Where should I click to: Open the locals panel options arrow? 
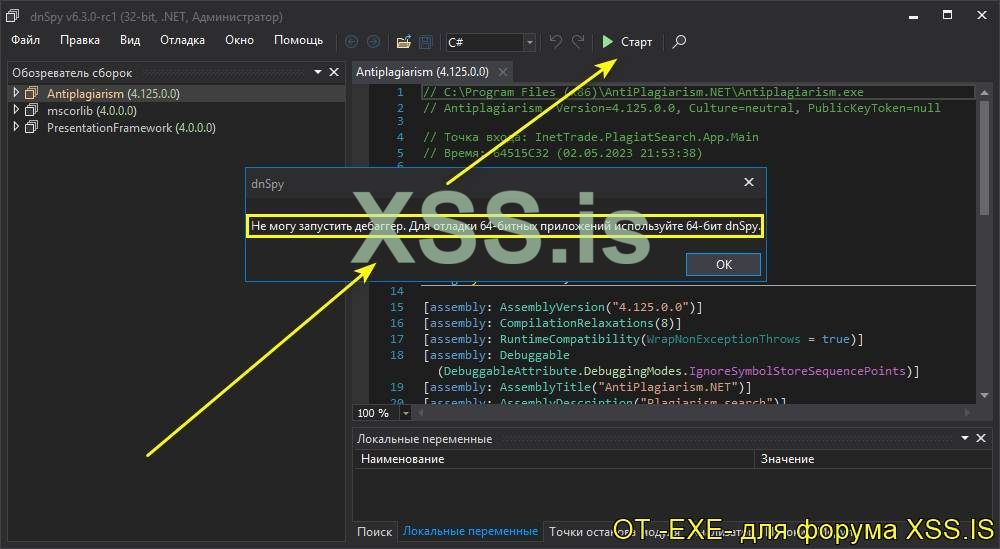pyautogui.click(x=965, y=438)
